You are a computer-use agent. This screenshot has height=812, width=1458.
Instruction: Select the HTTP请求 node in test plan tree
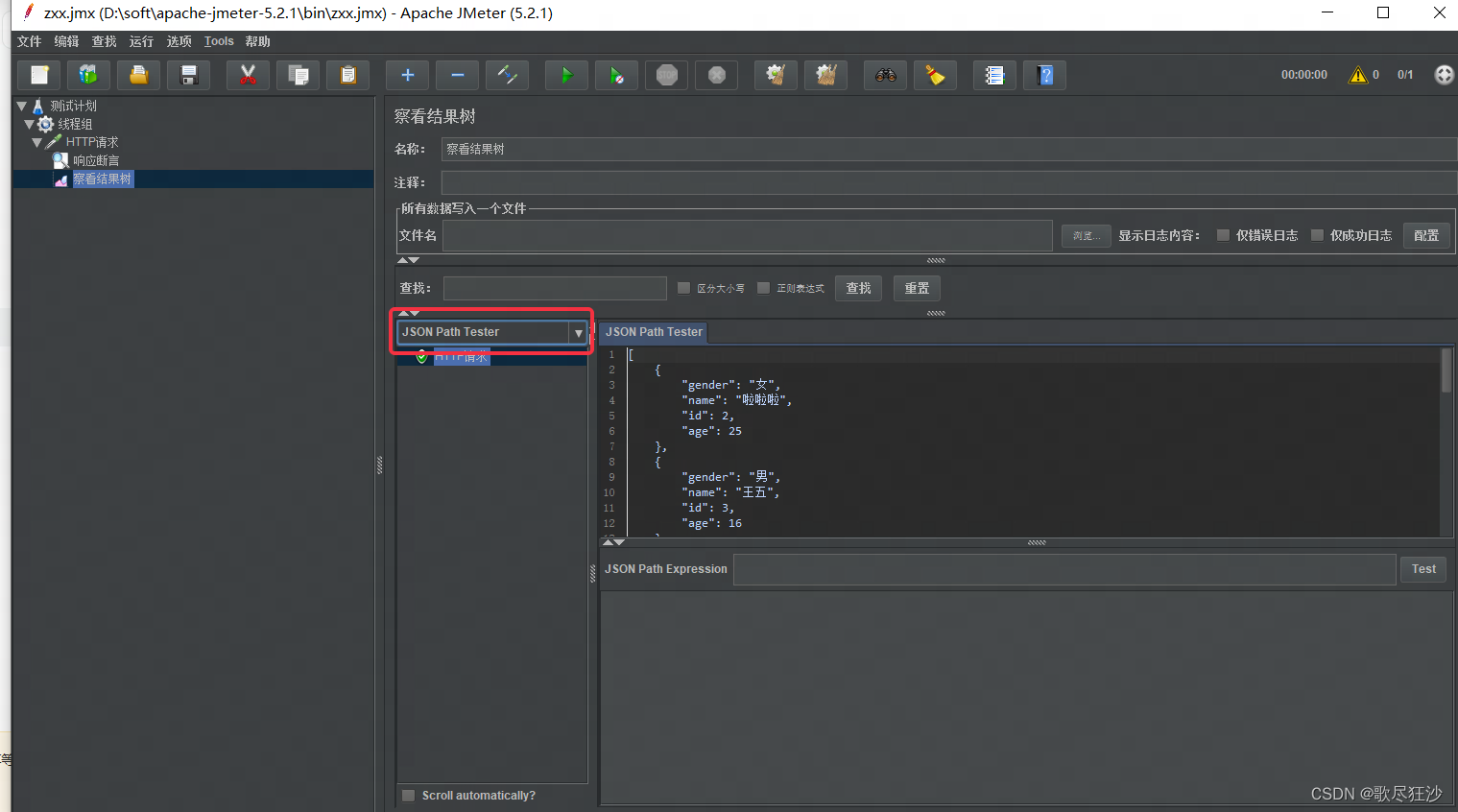[x=92, y=142]
